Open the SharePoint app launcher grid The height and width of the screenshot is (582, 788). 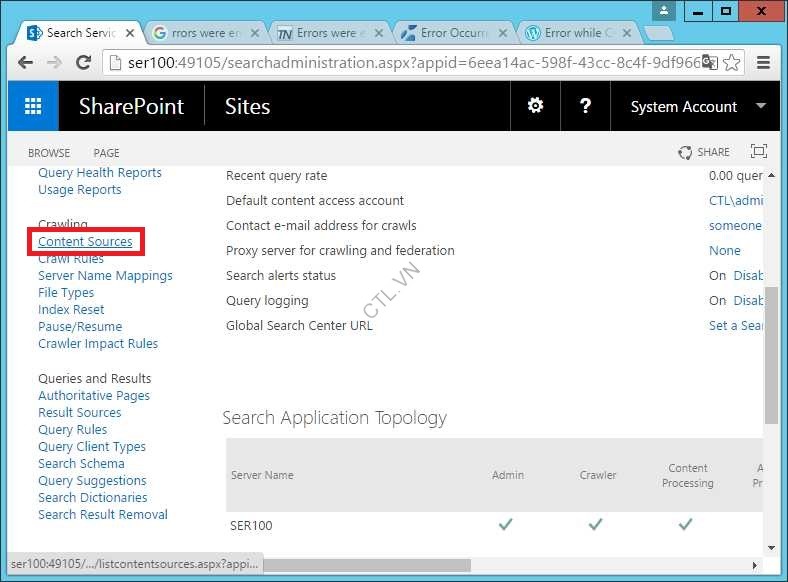click(x=33, y=107)
